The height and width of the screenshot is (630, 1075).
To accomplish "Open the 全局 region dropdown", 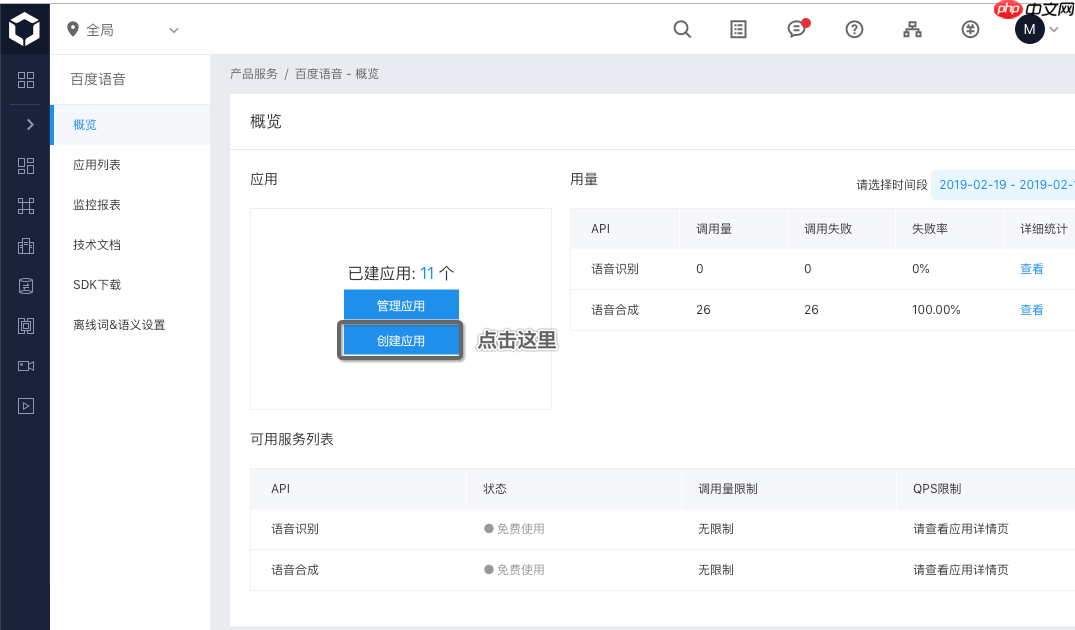I will (120, 29).
